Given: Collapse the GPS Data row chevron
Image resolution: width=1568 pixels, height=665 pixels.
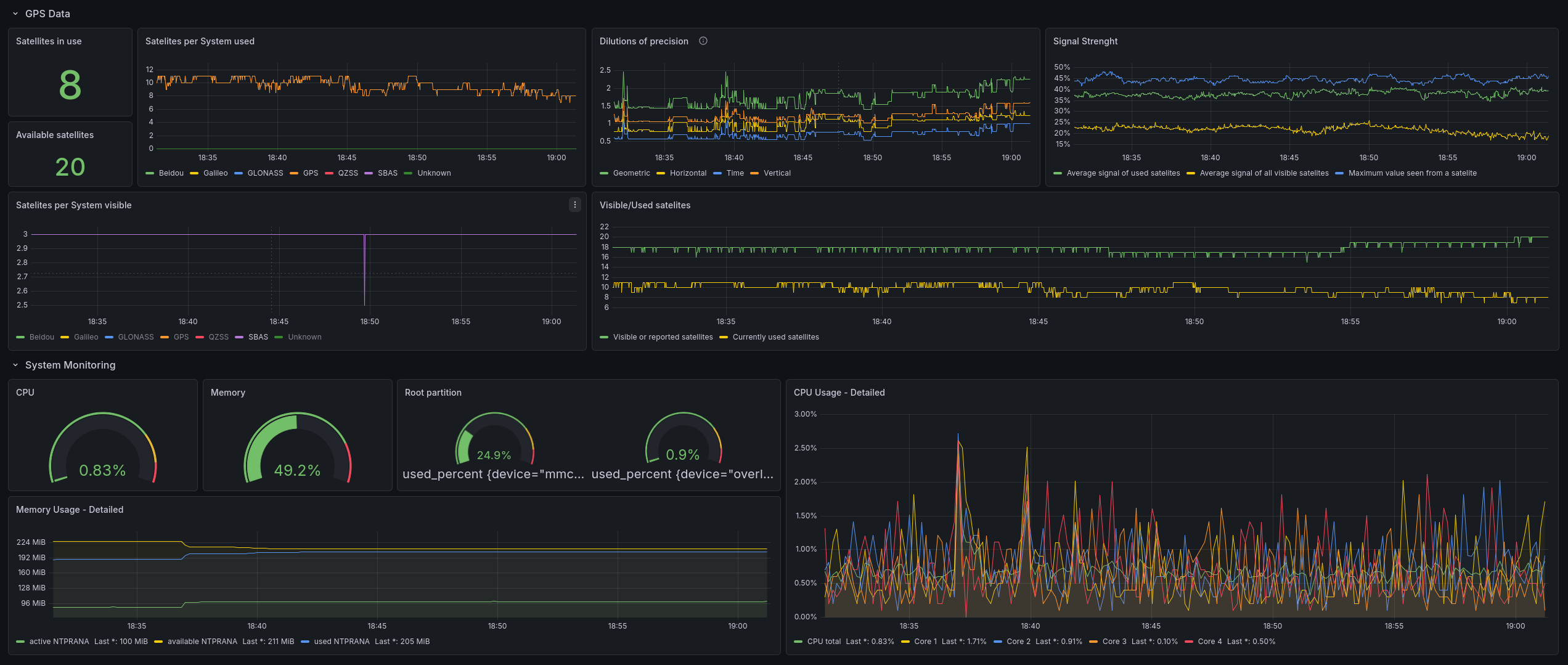Looking at the screenshot, I should (15, 14).
